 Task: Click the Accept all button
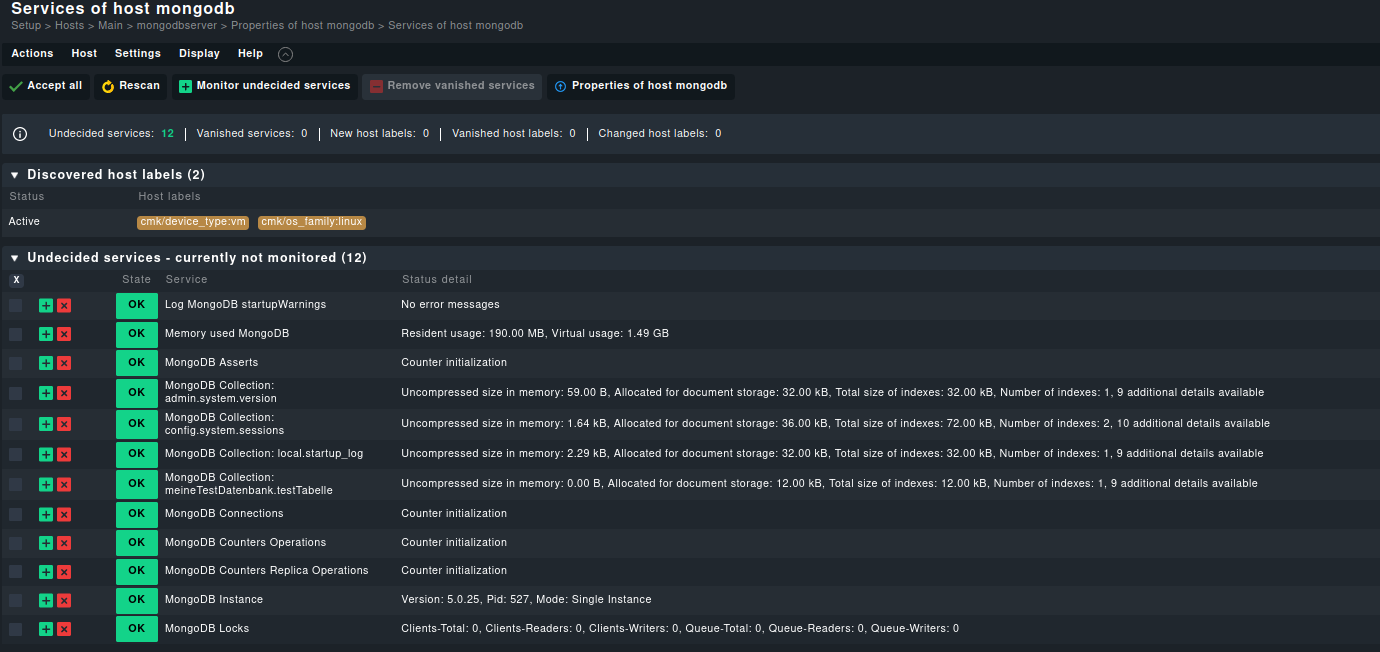tap(46, 86)
